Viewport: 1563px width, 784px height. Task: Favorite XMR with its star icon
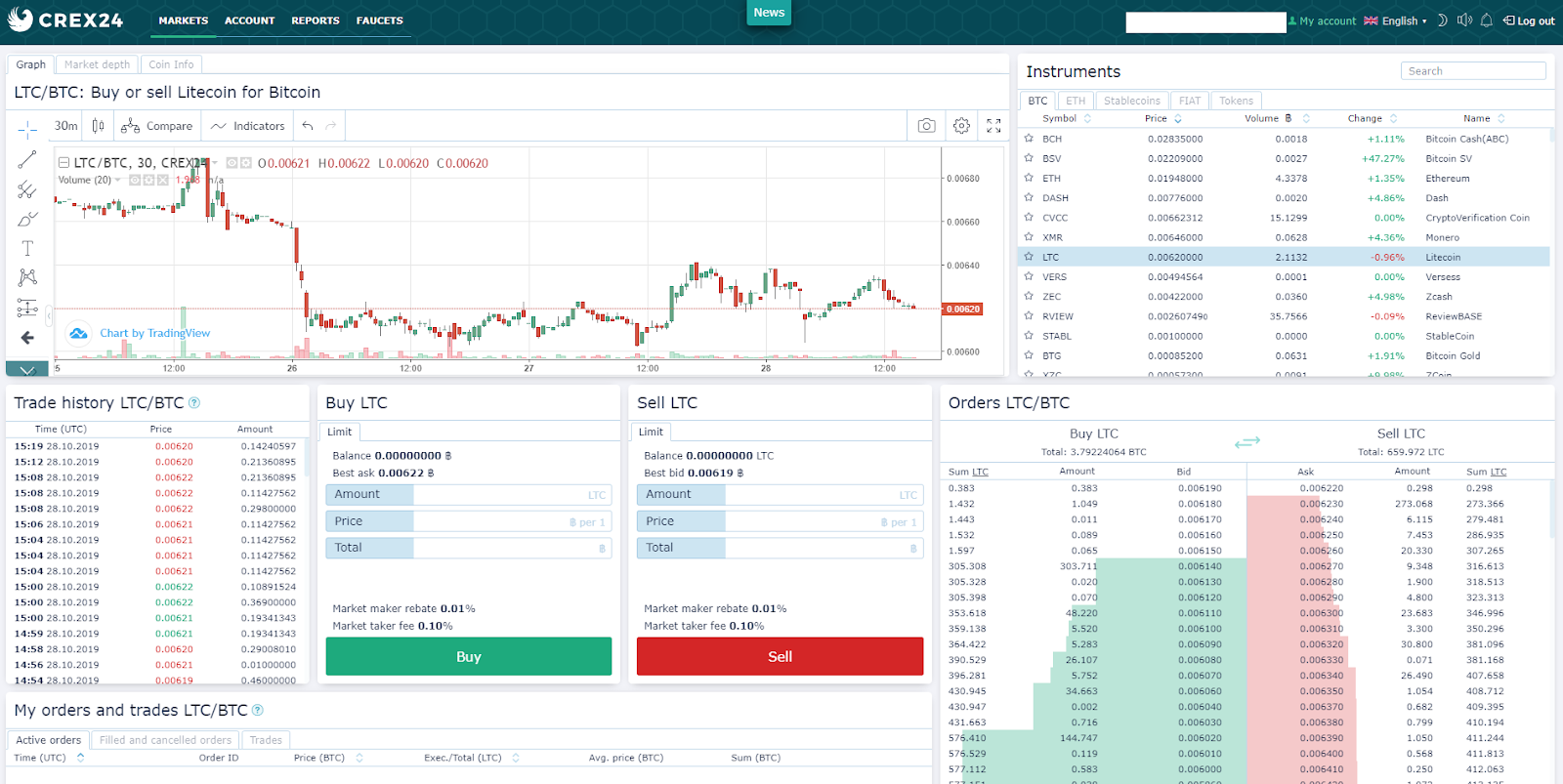pos(1029,237)
